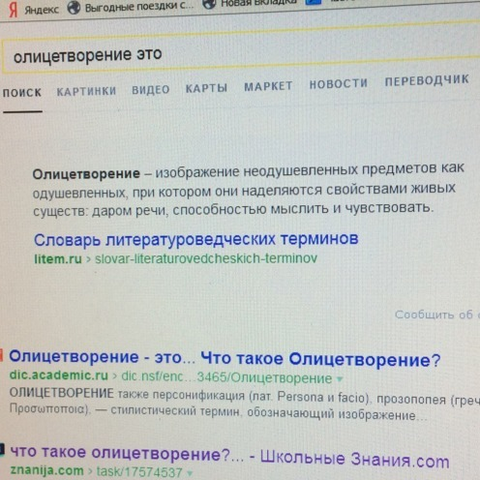Open Словарь литературоведческих терминов link

[196, 240]
